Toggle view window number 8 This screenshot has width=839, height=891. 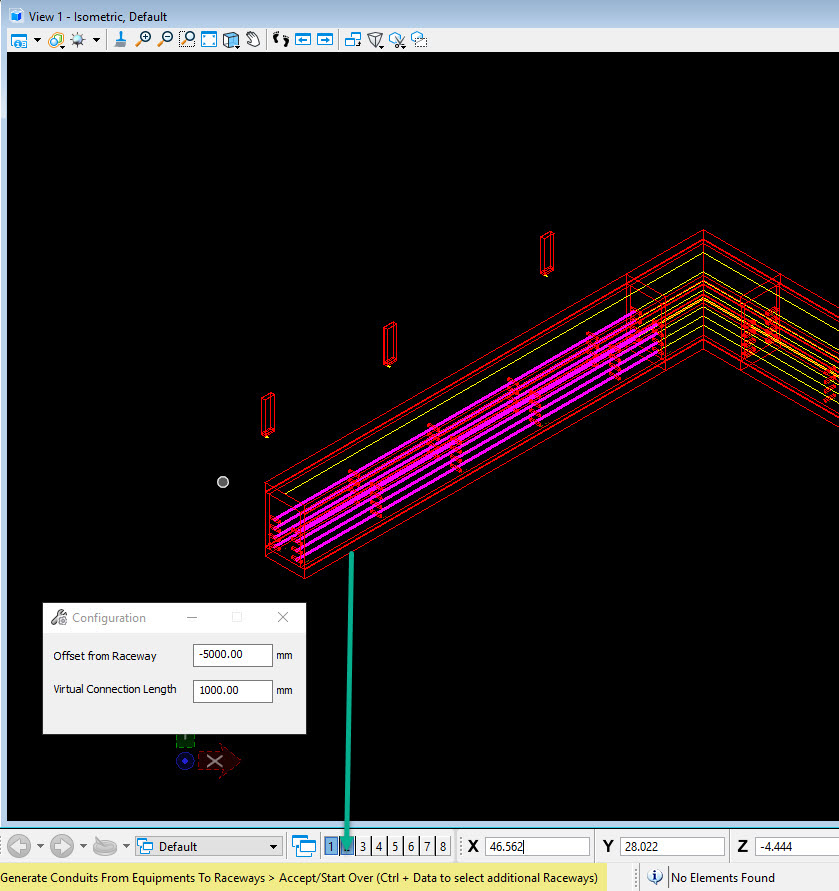coord(443,847)
